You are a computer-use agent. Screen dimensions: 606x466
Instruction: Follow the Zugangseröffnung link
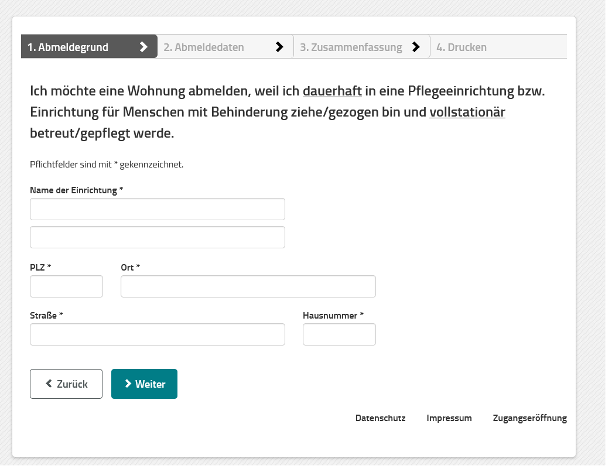point(530,418)
